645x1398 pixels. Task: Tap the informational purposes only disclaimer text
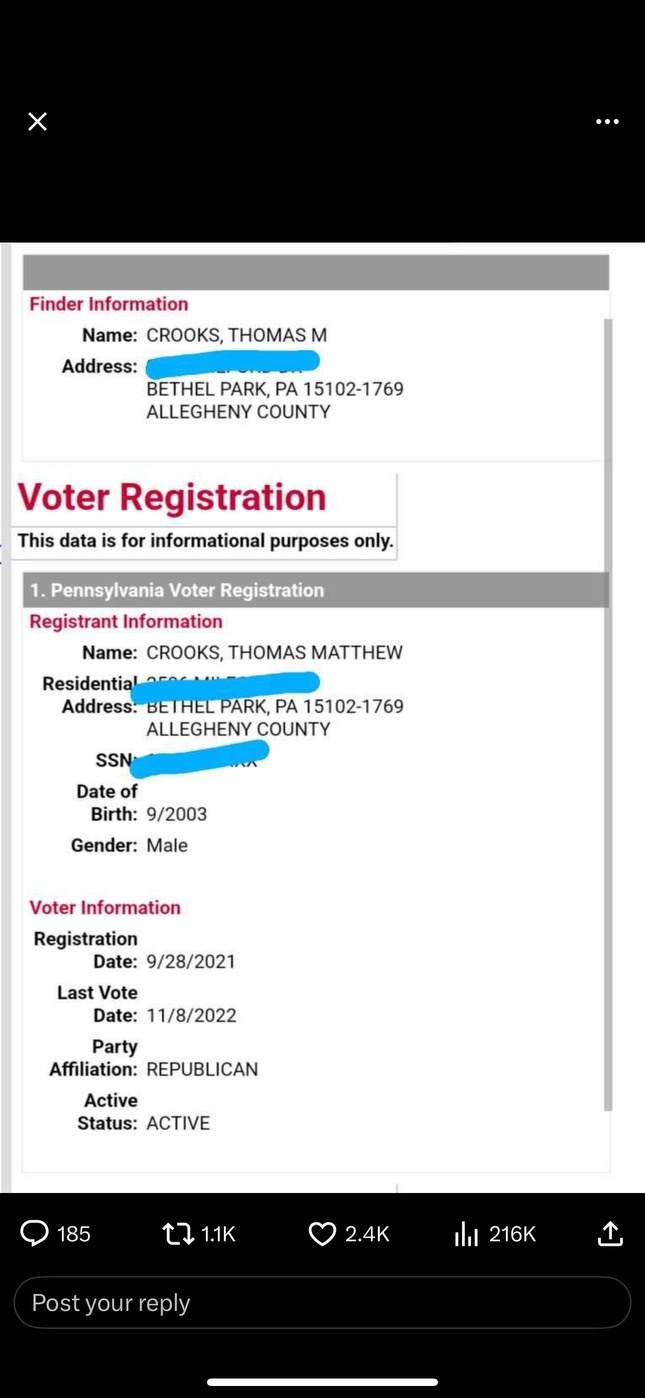tap(205, 541)
